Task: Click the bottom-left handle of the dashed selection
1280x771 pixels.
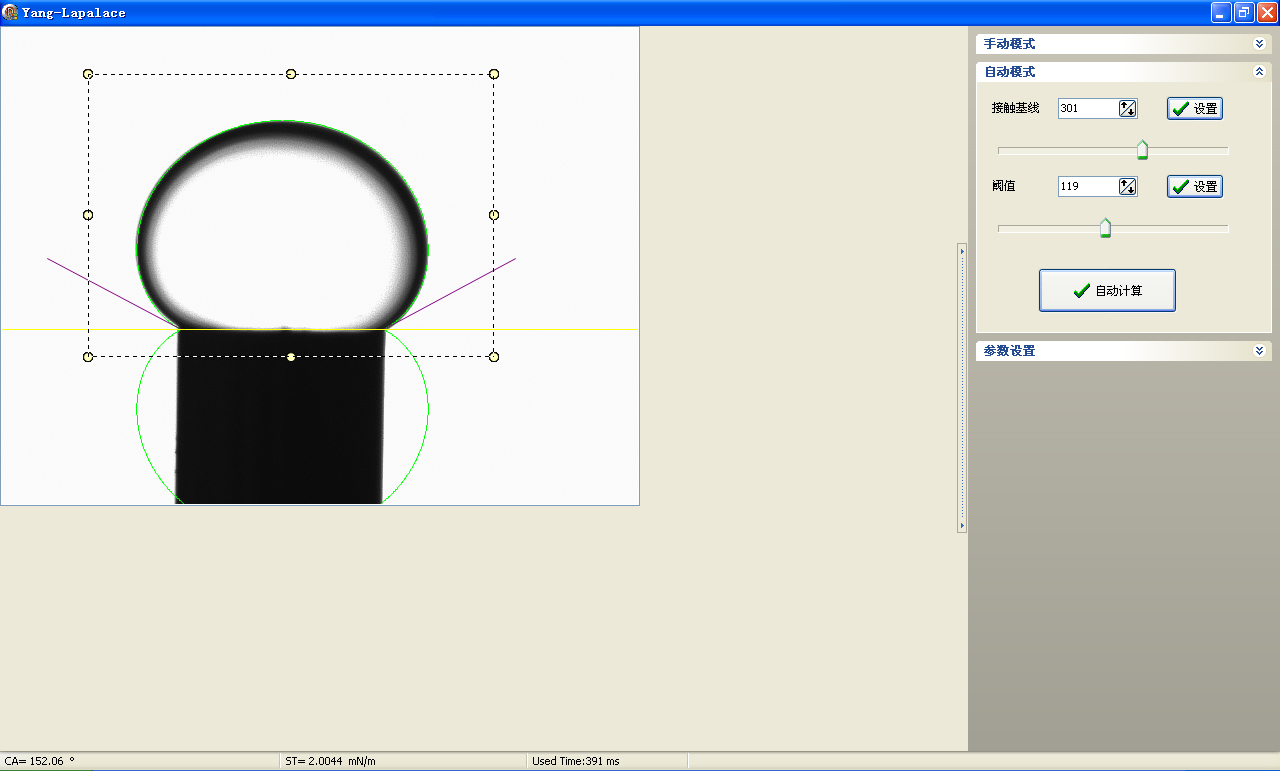Action: 88,357
